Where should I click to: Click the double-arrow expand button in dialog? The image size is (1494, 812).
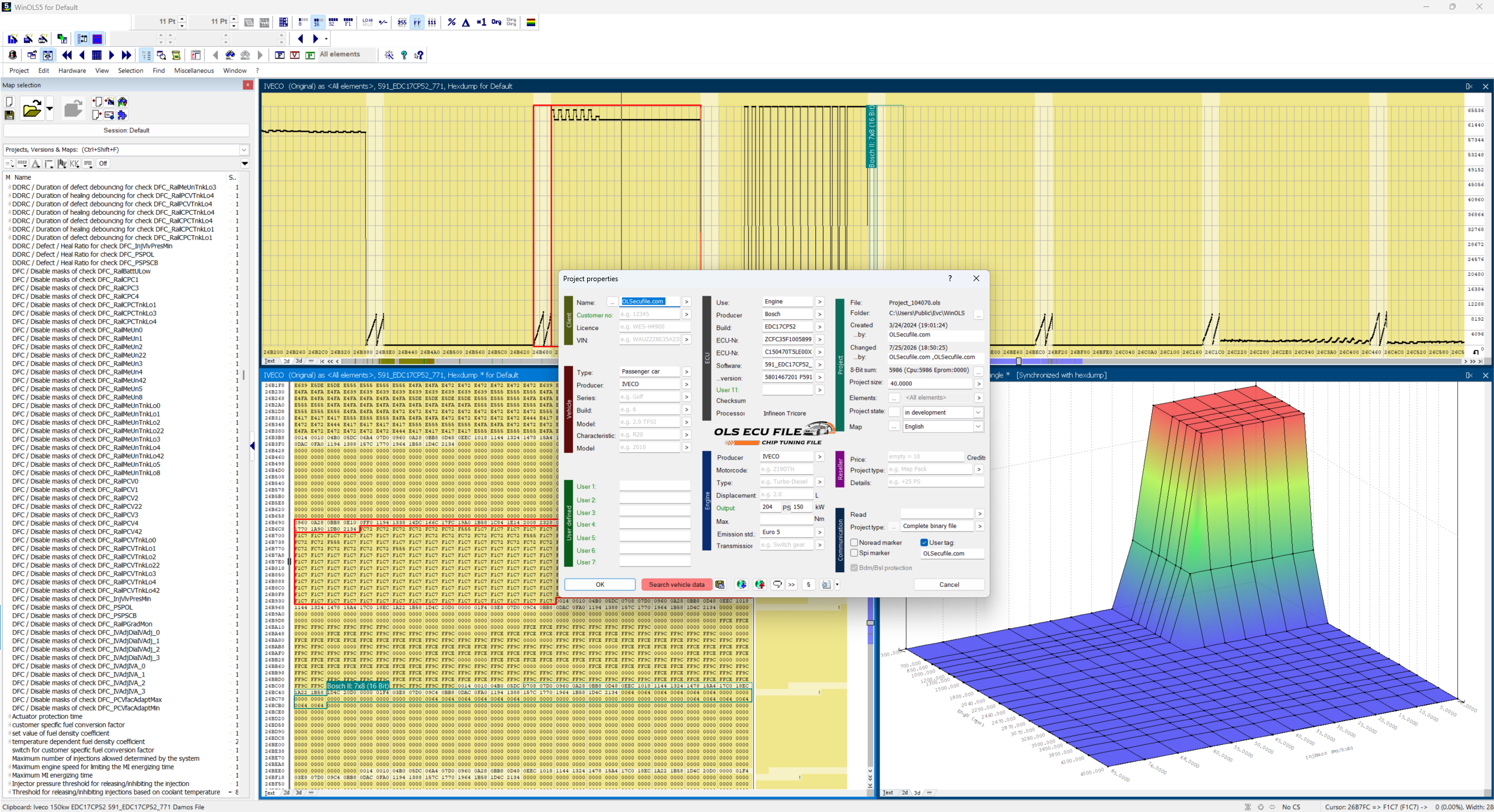[791, 584]
